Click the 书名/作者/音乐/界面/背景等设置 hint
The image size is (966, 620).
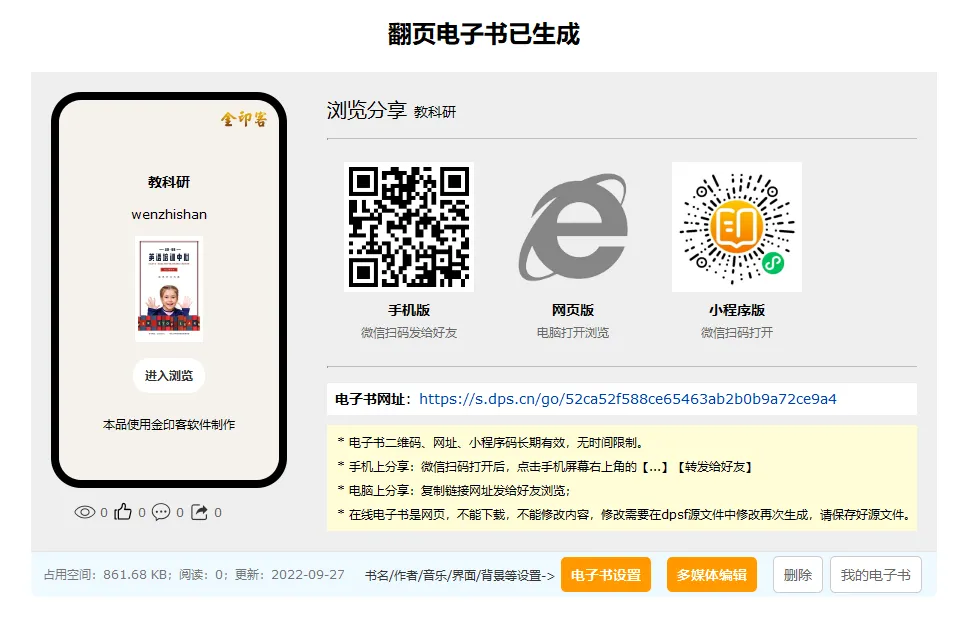coord(460,576)
